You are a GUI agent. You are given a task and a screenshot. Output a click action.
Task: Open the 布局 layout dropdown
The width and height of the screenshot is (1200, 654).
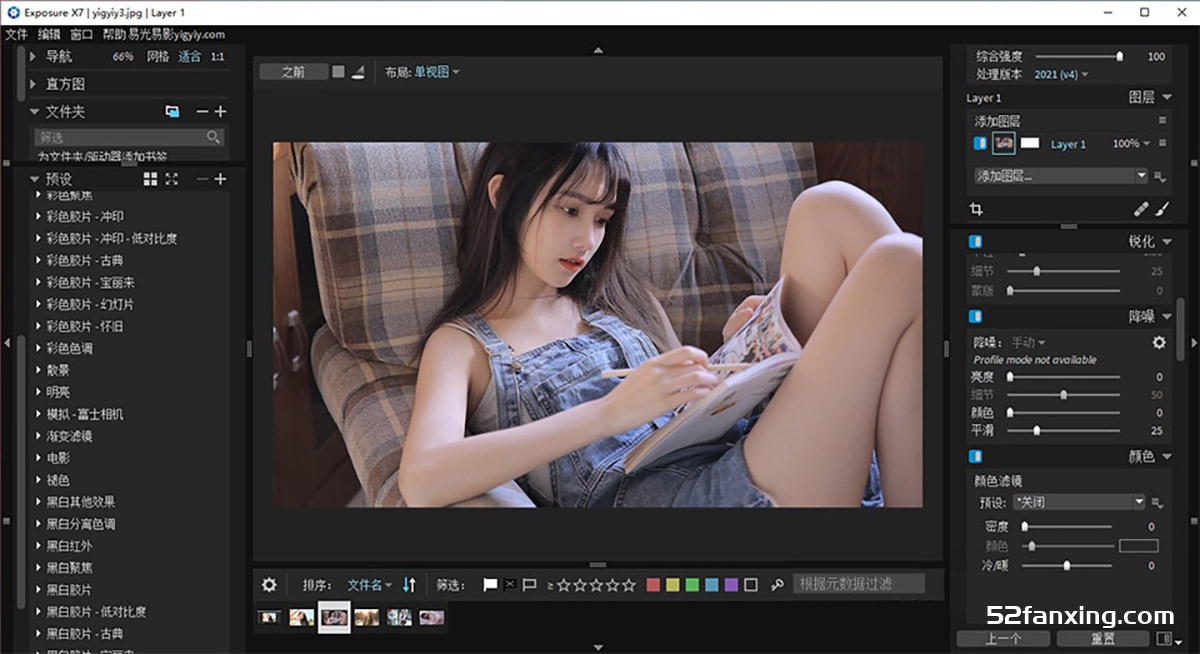tap(437, 72)
